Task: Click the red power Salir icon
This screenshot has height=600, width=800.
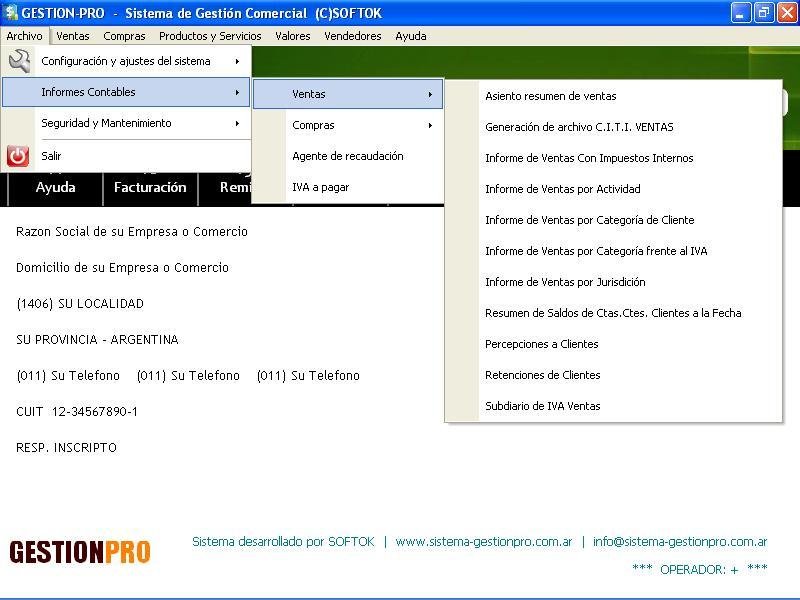Action: pyautogui.click(x=18, y=156)
